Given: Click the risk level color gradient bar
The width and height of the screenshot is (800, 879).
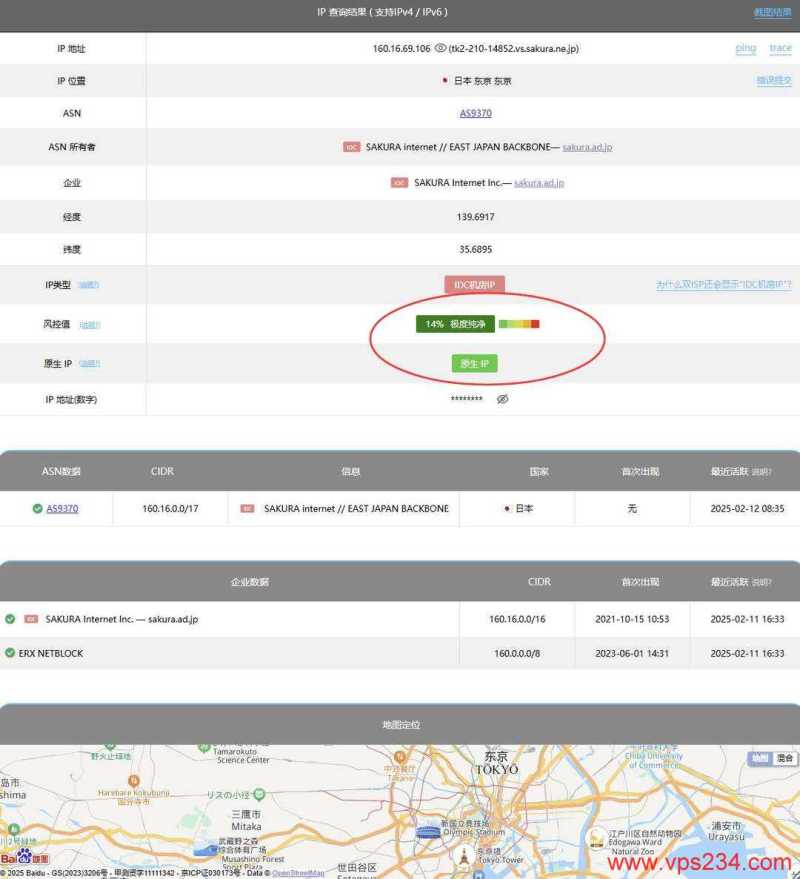Looking at the screenshot, I should [519, 324].
